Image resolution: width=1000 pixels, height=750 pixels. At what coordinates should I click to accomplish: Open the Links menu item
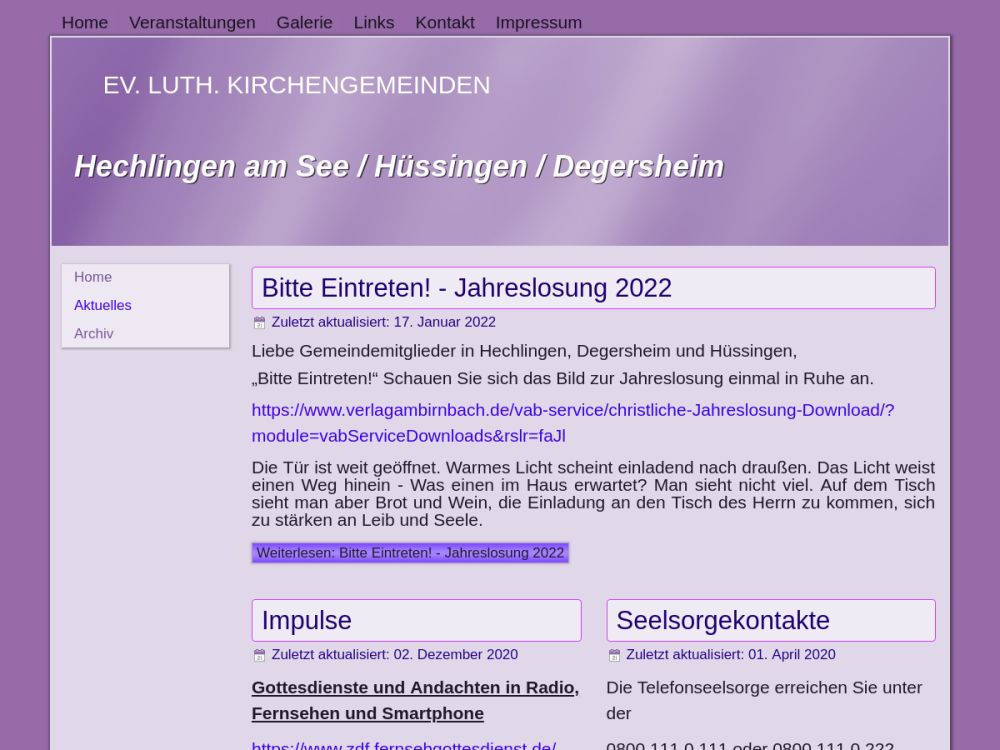(x=374, y=22)
